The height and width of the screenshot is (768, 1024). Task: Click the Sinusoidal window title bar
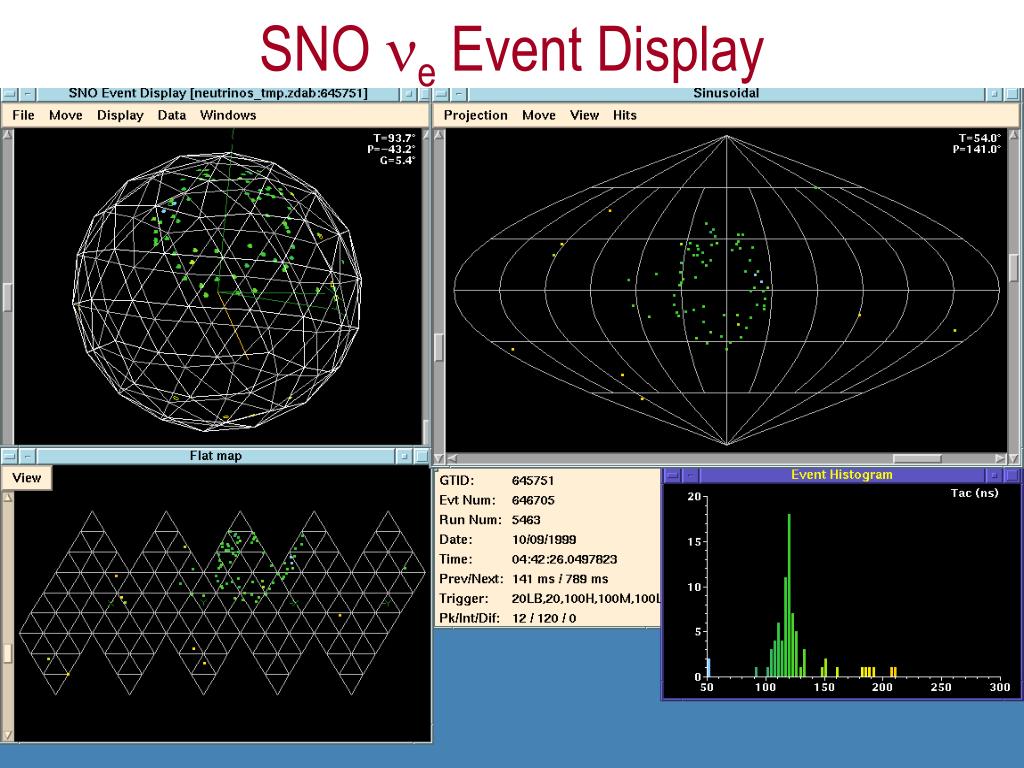pos(726,93)
